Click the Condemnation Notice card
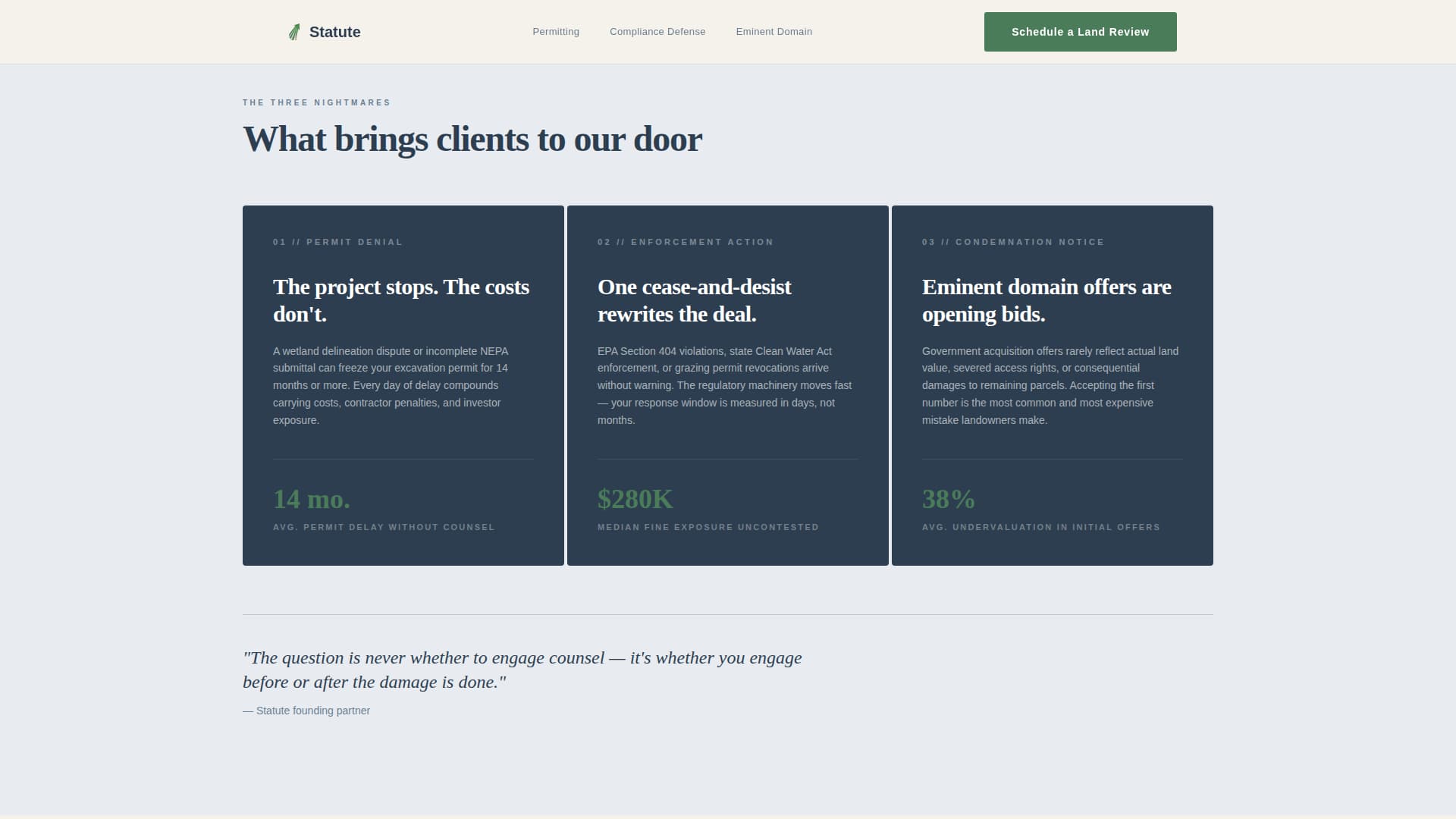The width and height of the screenshot is (1456, 819). [x=1052, y=384]
